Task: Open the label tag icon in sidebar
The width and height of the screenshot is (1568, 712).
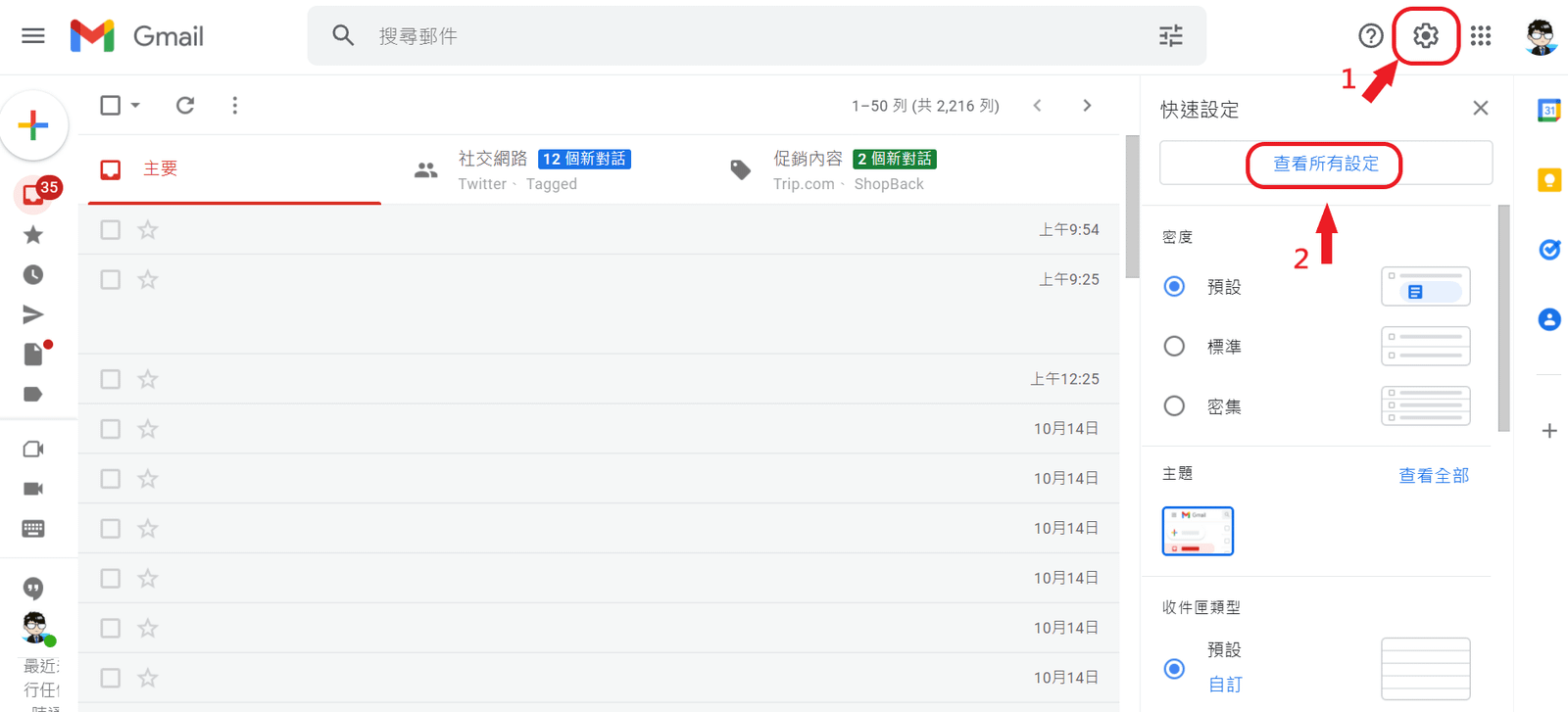Action: coord(33,394)
